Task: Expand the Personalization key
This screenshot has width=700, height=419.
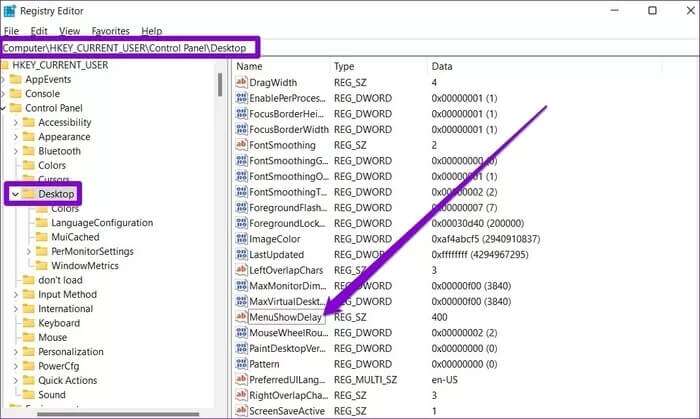Action: (x=16, y=352)
